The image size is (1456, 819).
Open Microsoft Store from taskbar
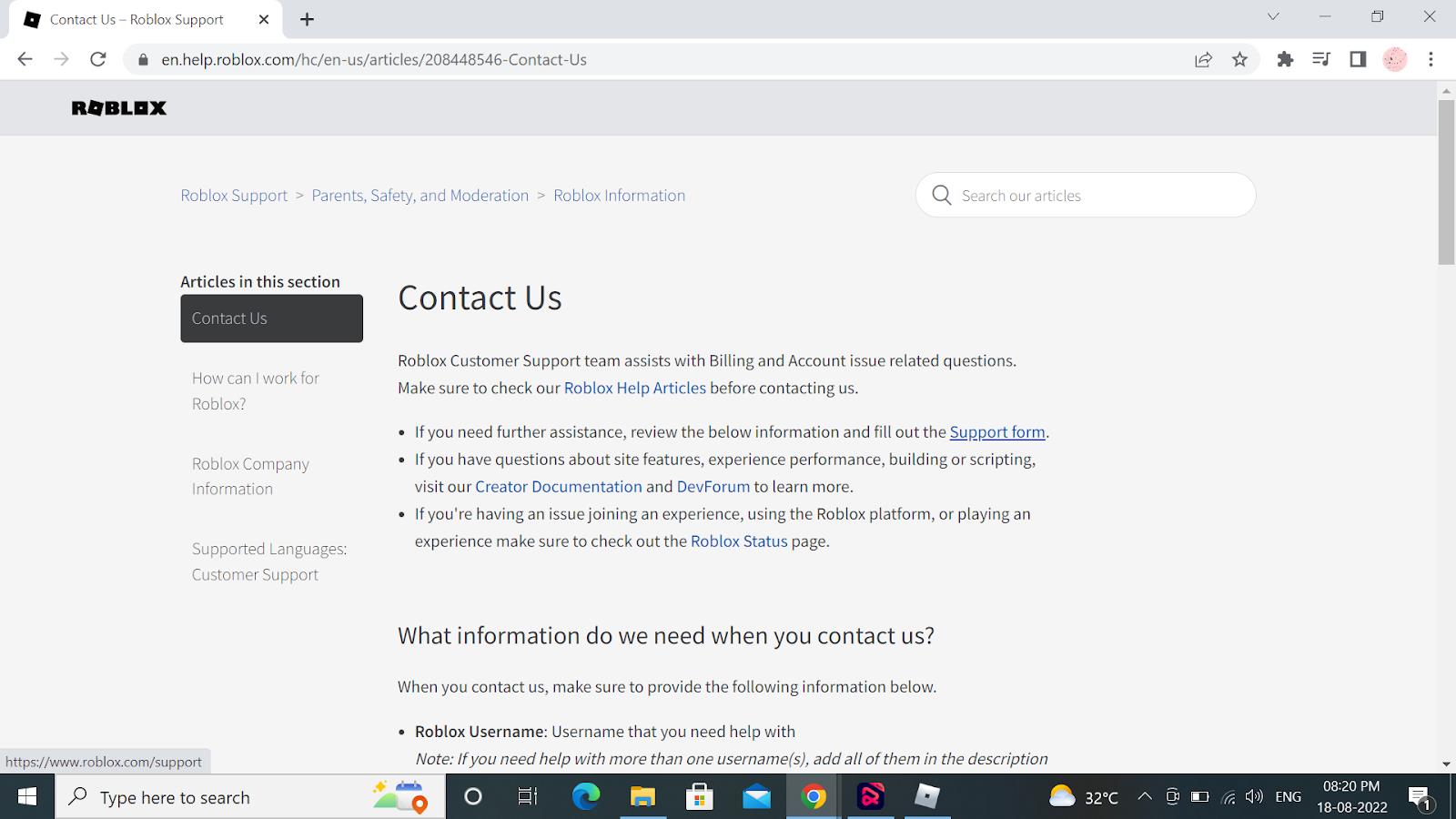pyautogui.click(x=699, y=797)
